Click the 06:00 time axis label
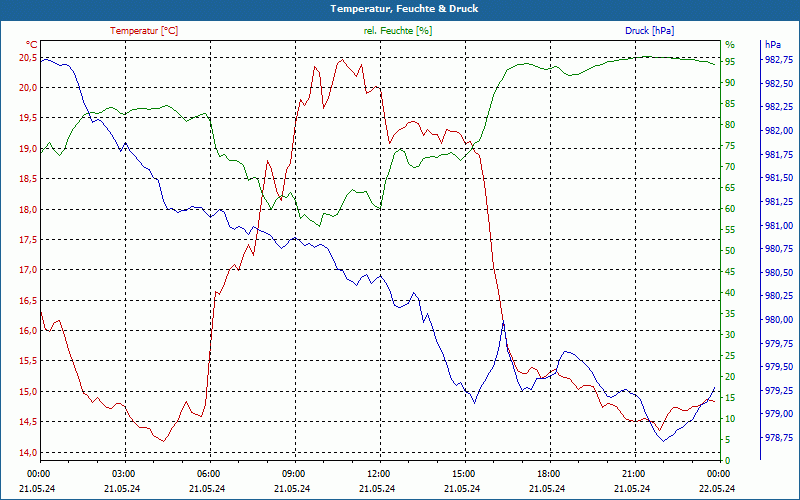 tap(208, 473)
